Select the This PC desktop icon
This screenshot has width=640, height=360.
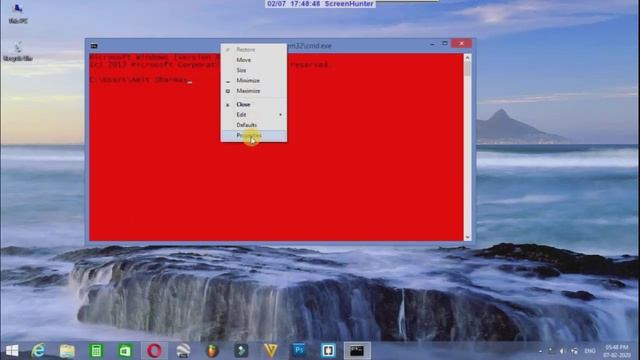pos(18,13)
